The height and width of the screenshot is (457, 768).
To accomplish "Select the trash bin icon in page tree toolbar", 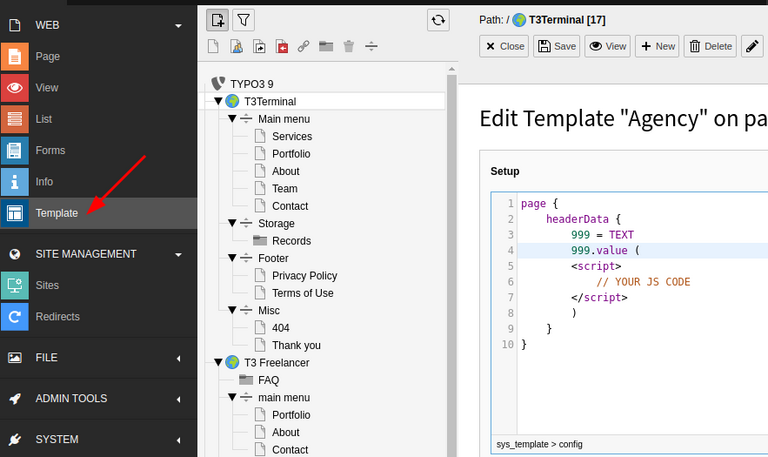I will tap(349, 46).
